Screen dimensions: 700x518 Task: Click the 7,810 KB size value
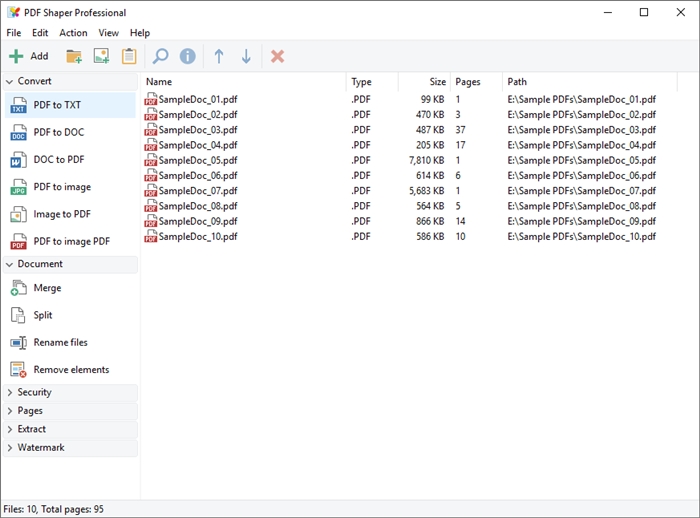pyautogui.click(x=427, y=160)
